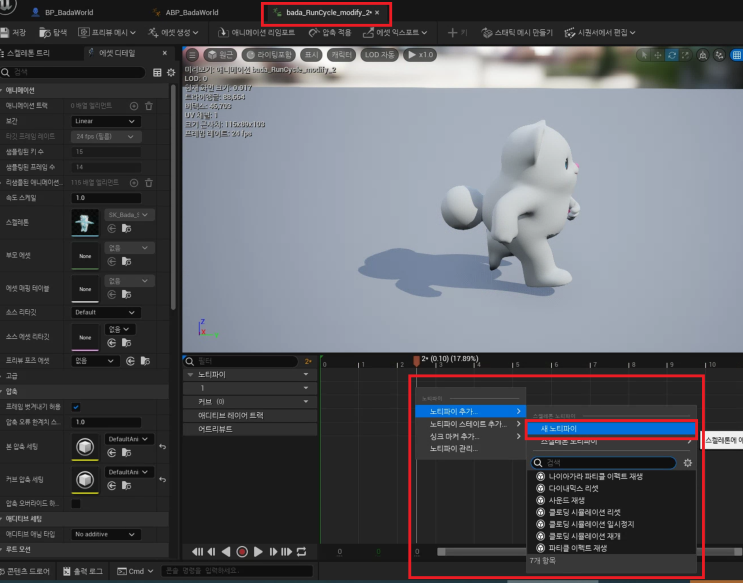Click 노티파이 관리 menu item
This screenshot has height=583, width=743.
(470, 449)
